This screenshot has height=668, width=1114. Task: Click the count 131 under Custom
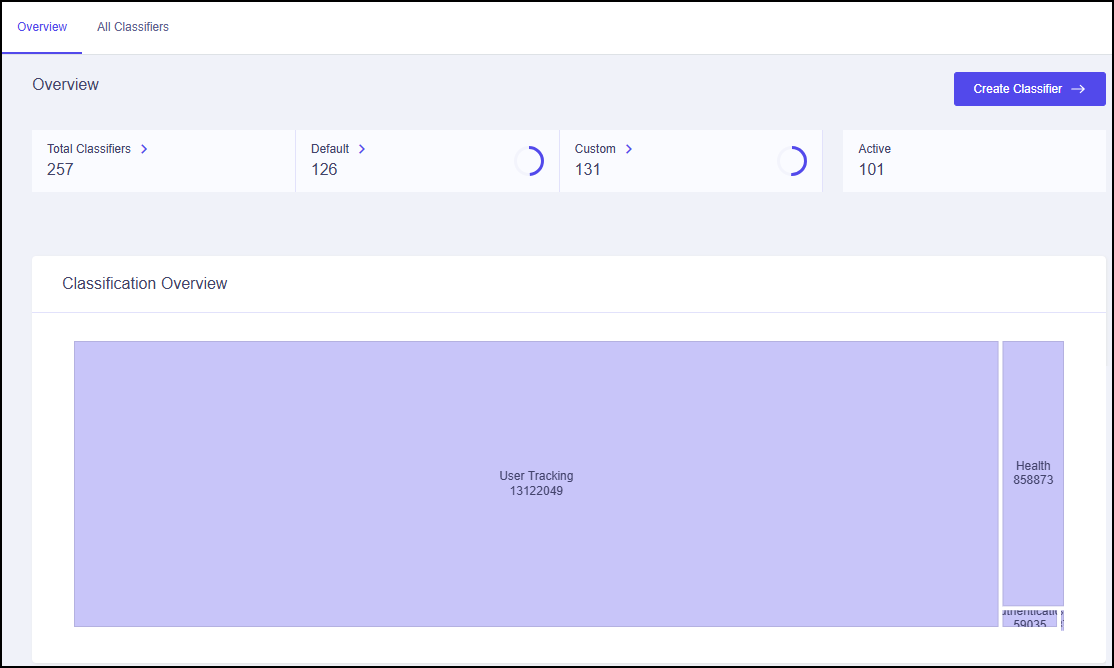[588, 169]
